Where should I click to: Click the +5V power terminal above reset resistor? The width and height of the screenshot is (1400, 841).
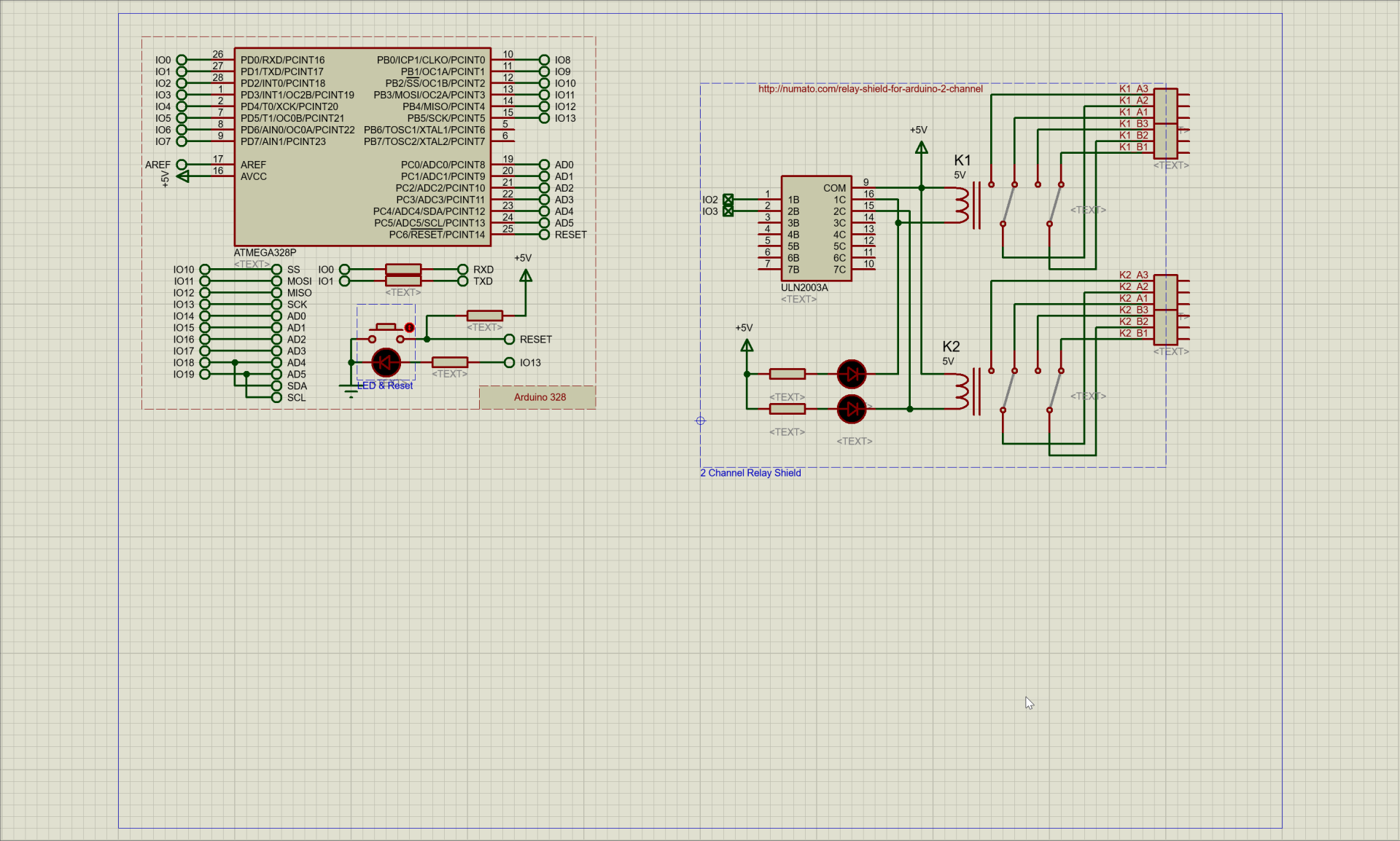click(x=526, y=275)
